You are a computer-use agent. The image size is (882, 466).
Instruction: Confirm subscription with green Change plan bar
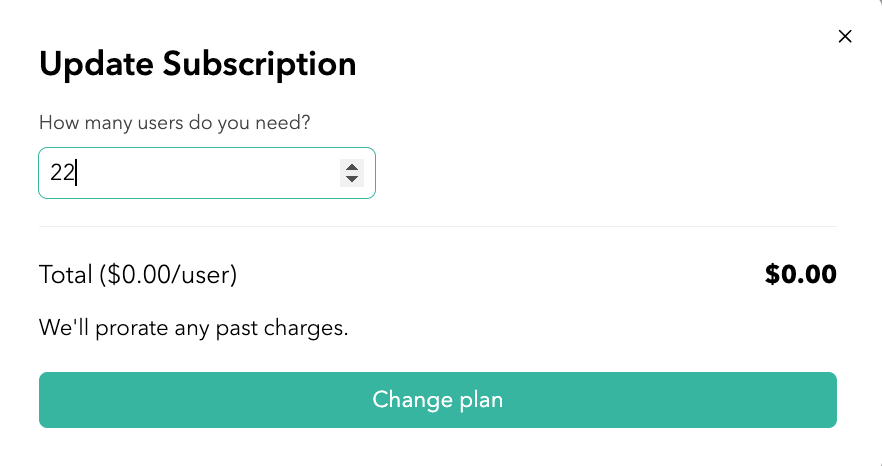437,400
